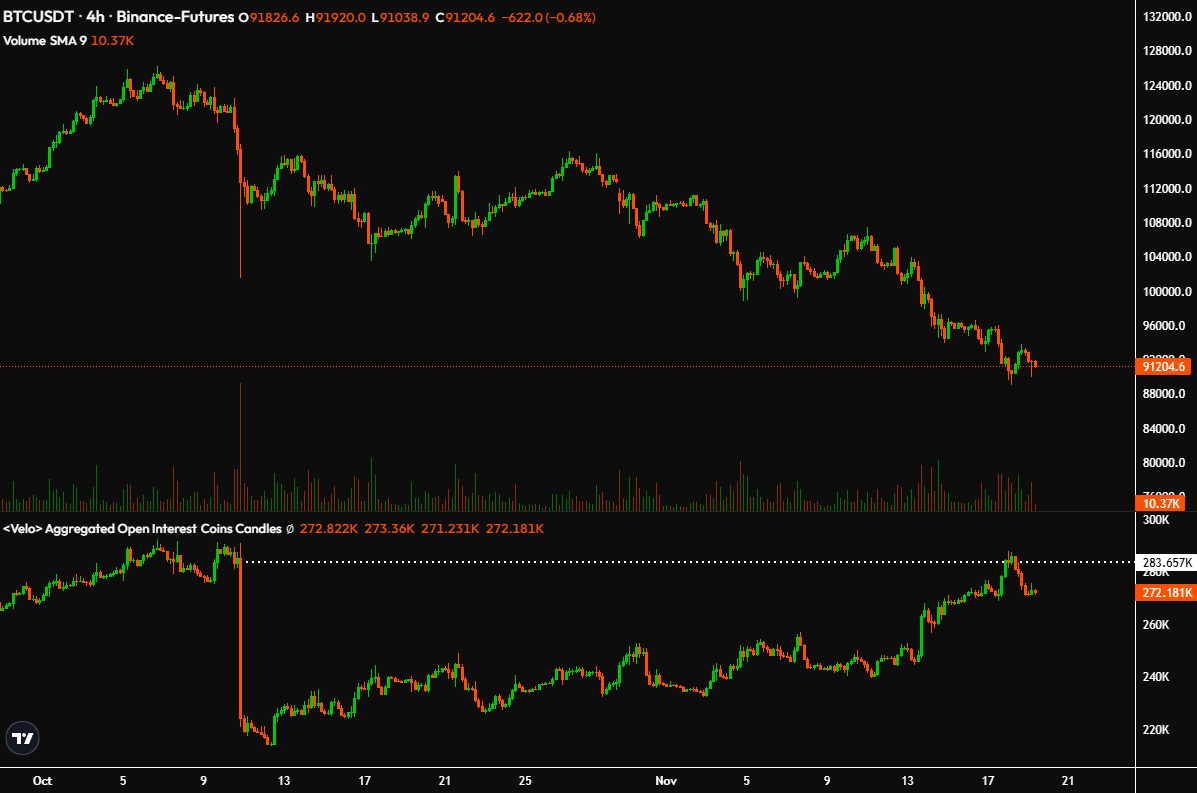Click the white 283.657K level label
Screen dimensions: 1197x793
[1166, 563]
